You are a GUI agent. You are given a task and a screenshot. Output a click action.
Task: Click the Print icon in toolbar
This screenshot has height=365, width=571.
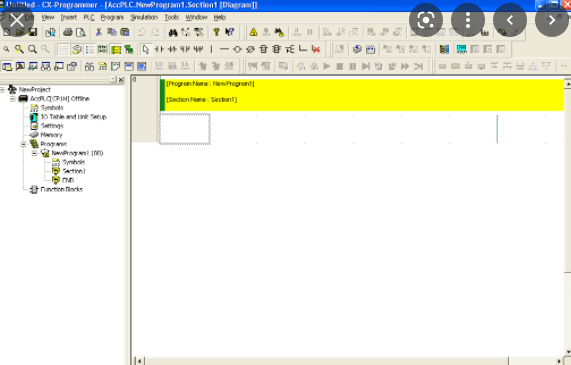[68, 32]
